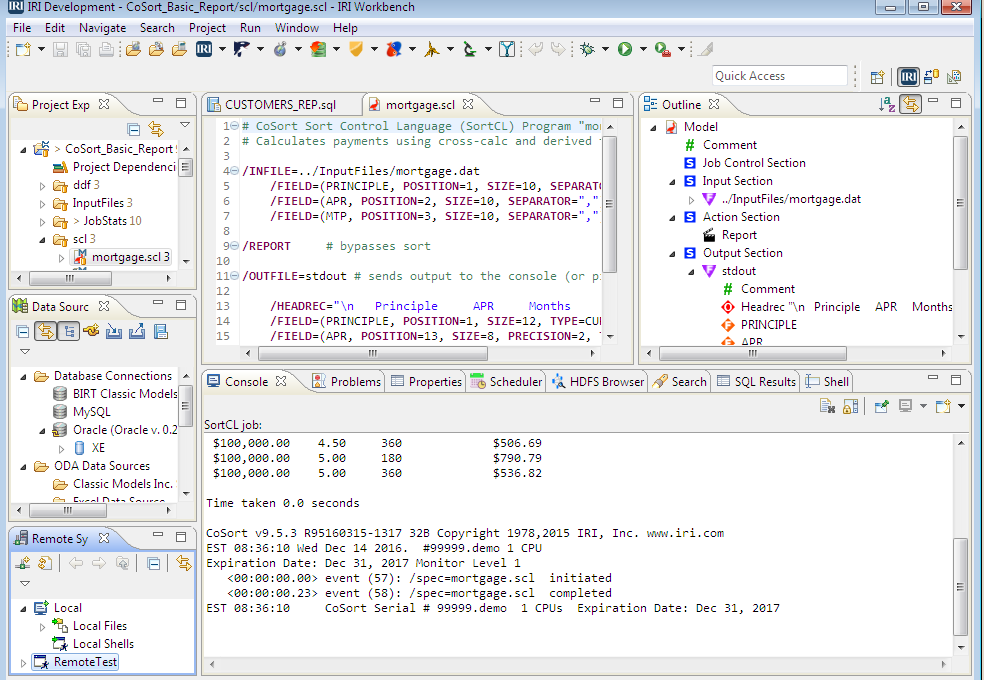Open the Run button dropdown arrow
The width and height of the screenshot is (984, 680).
[x=643, y=49]
